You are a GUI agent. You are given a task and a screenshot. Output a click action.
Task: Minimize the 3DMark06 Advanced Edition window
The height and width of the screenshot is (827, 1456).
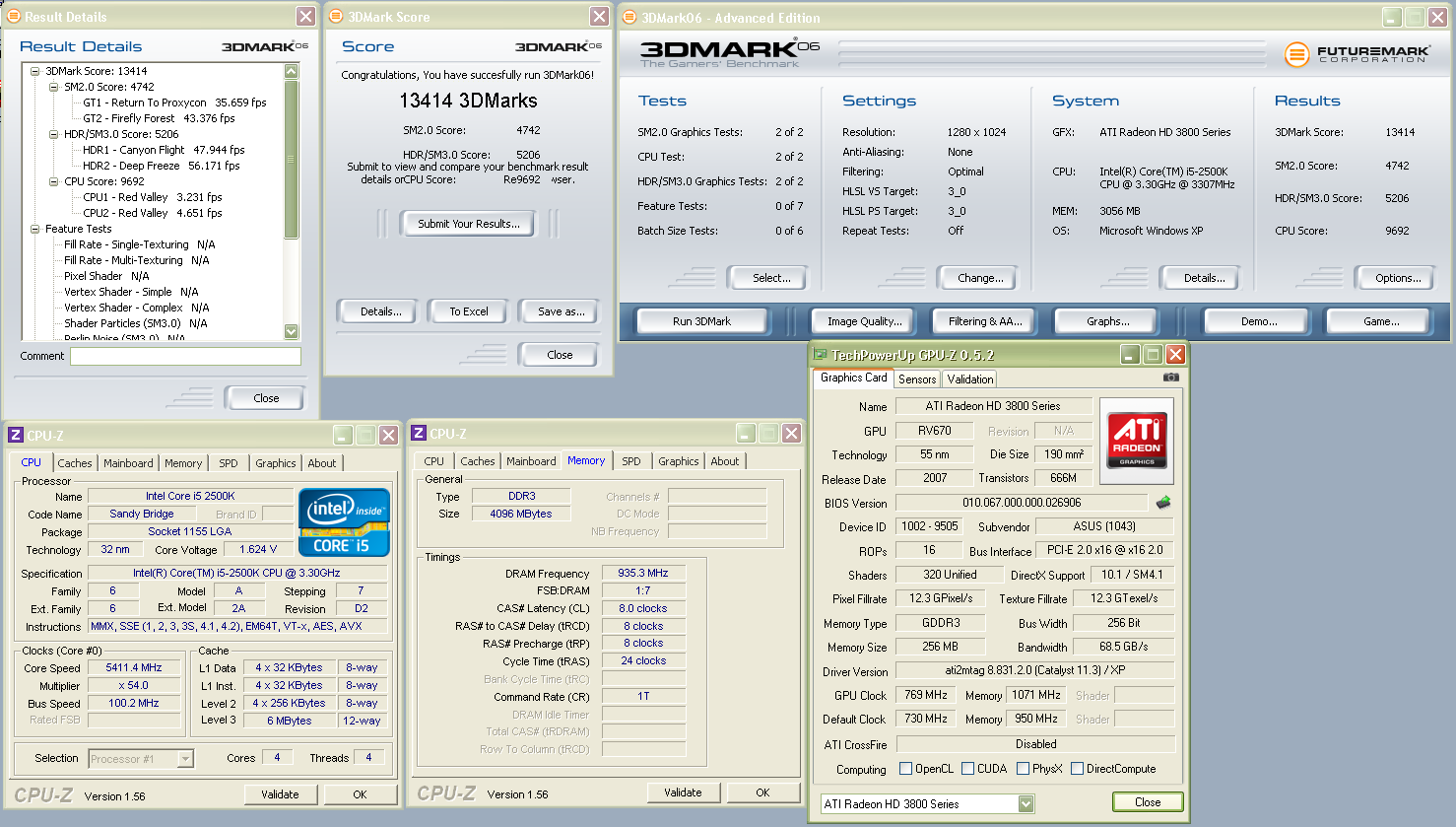click(x=1392, y=18)
